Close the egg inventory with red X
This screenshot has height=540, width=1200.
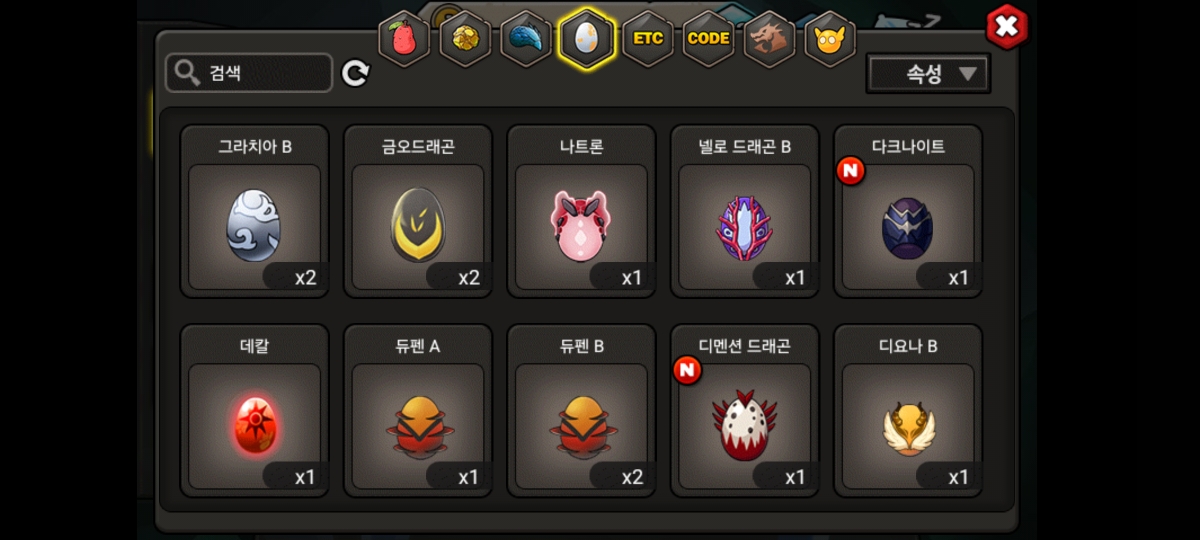1006,27
